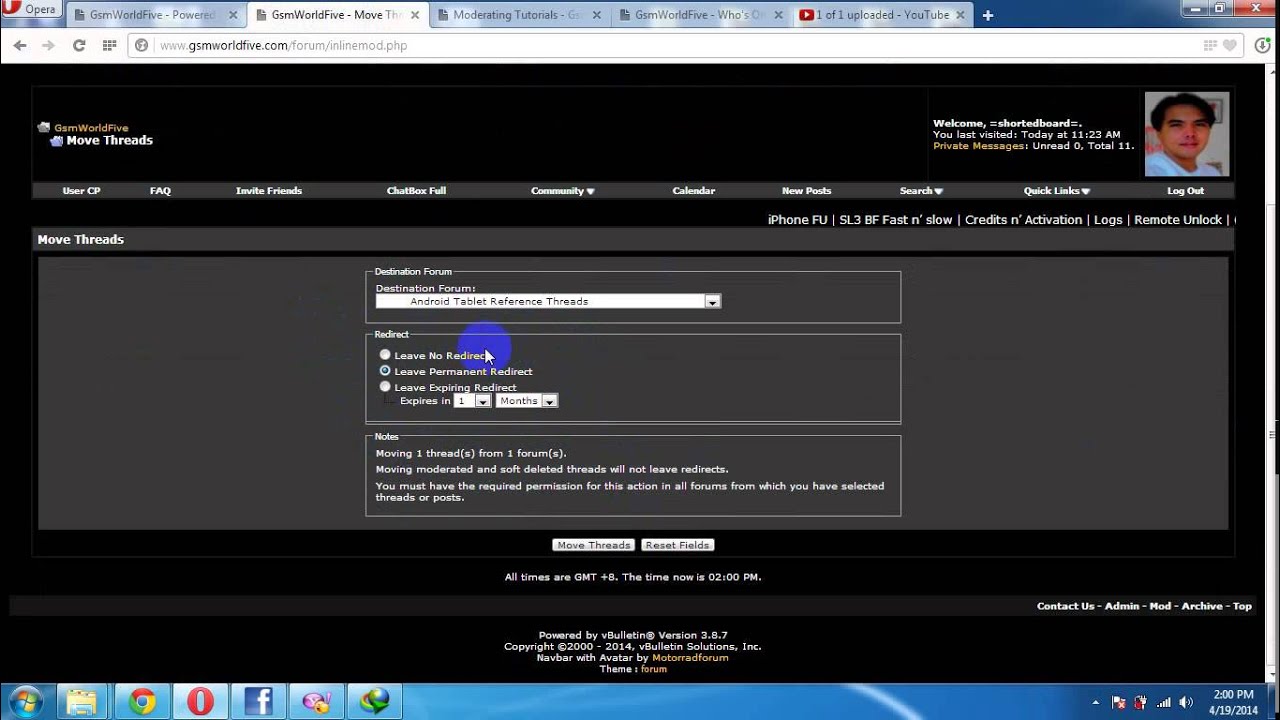This screenshot has height=720, width=1280.
Task: Select 'Leave Expiring Redirect' radio button
Action: point(385,387)
